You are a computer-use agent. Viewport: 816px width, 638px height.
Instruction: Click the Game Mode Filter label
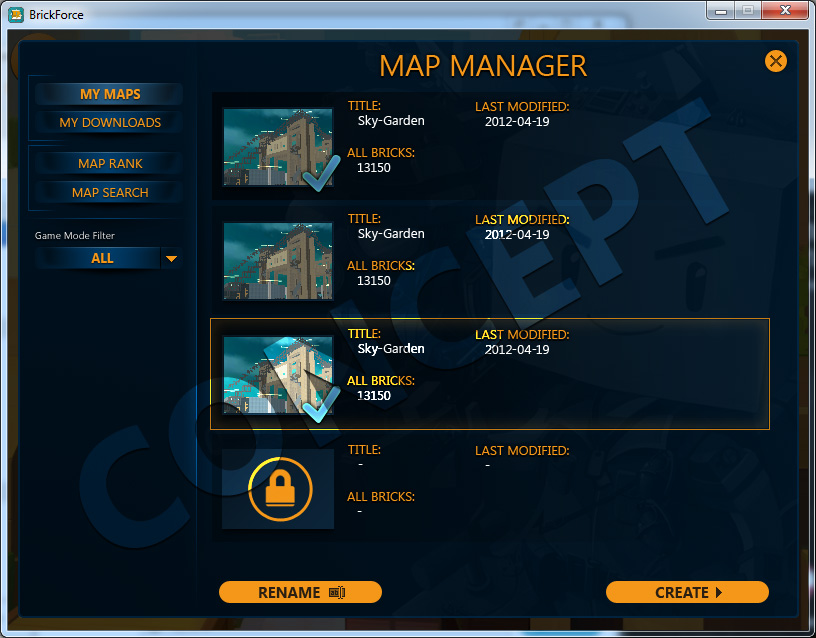point(74,236)
